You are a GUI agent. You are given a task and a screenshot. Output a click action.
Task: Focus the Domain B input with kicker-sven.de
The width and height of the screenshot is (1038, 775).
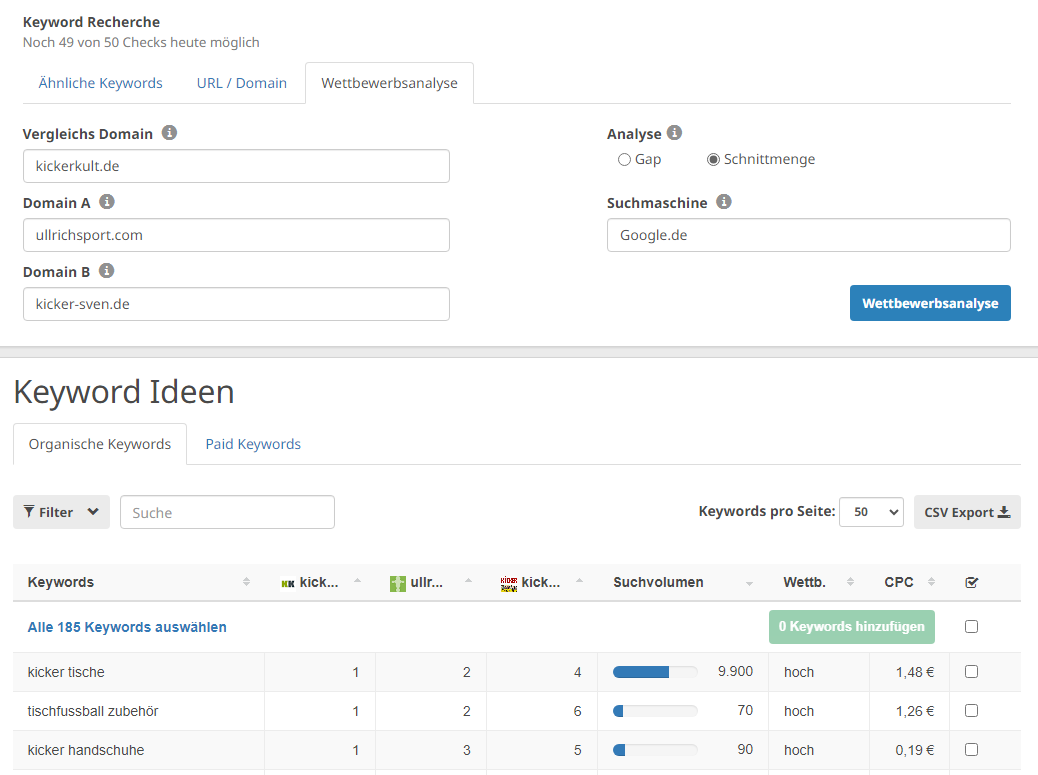click(236, 304)
